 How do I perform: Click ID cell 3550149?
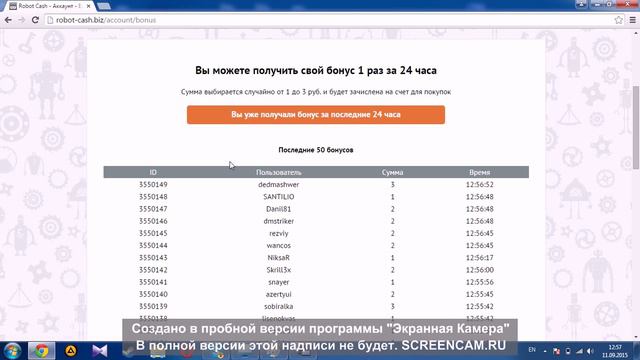(x=153, y=184)
